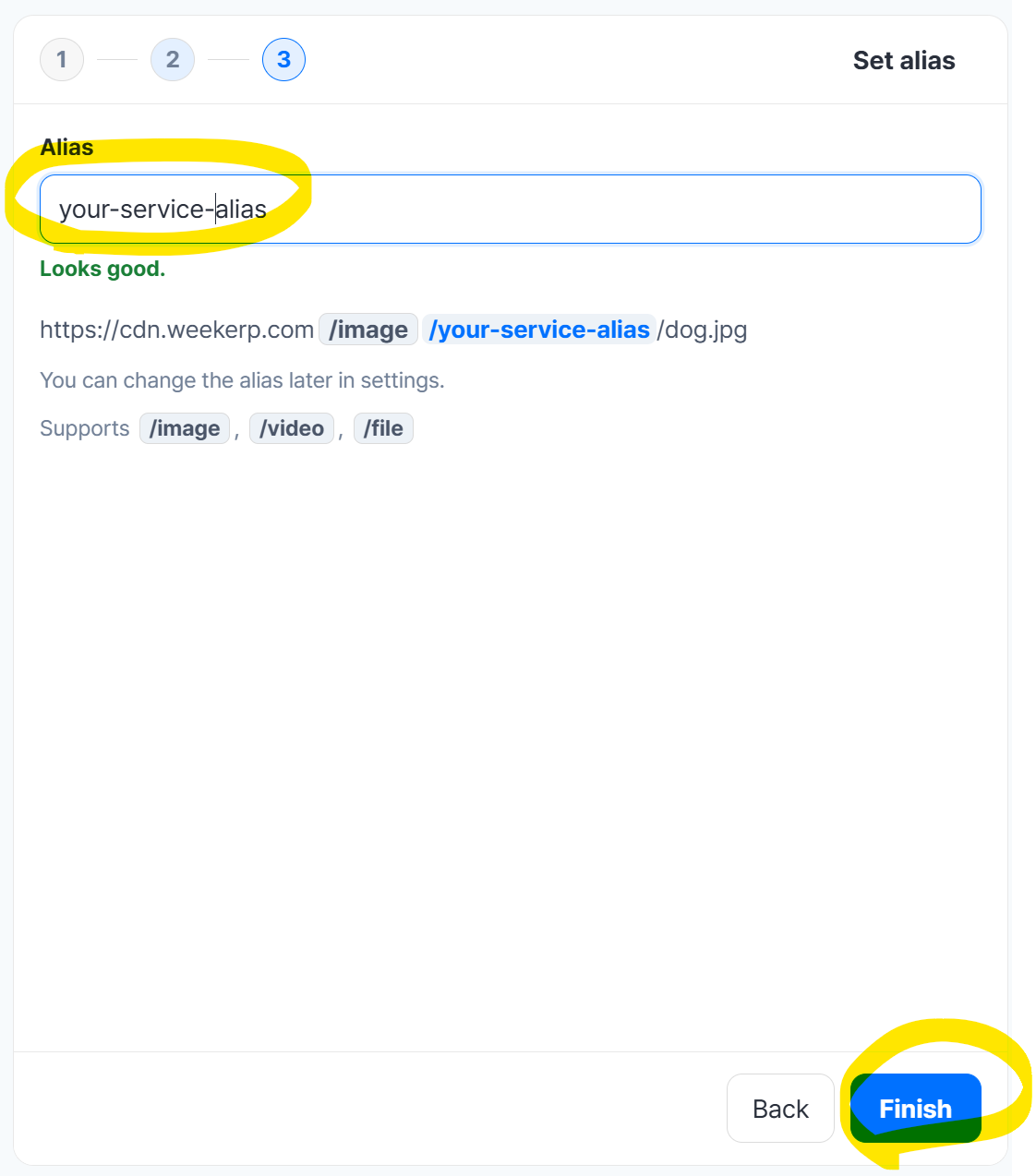Go to step 2 in the wizard
This screenshot has width=1036, height=1176.
pos(173,60)
